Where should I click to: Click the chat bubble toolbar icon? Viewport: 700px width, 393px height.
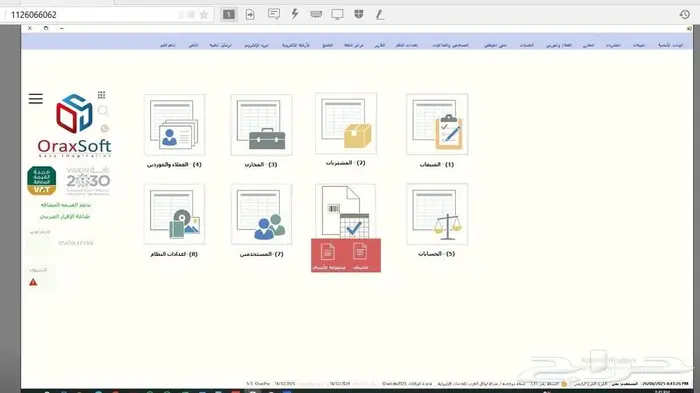[x=274, y=14]
